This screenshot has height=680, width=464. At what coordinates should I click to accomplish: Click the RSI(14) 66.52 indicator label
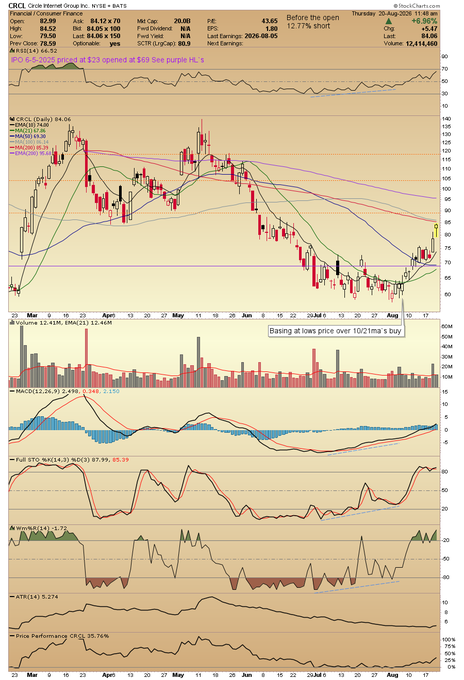(x=36, y=51)
